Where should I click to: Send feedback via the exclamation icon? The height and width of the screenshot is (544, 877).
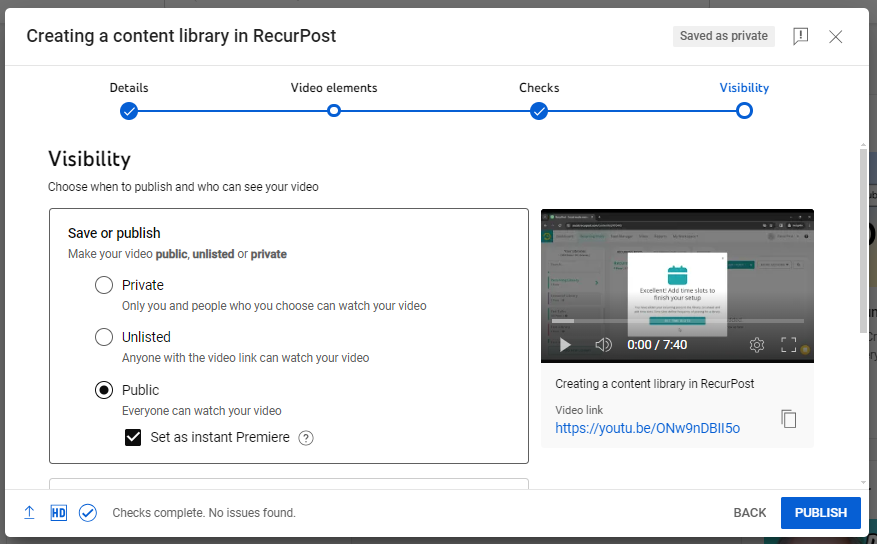800,36
